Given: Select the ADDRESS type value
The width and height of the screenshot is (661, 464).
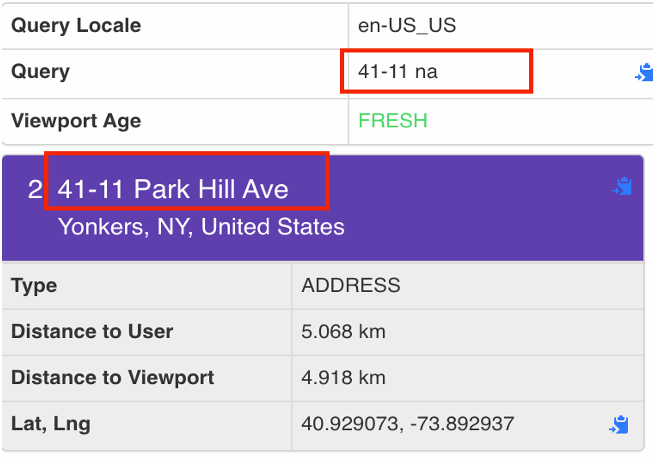Looking at the screenshot, I should 351,285.
